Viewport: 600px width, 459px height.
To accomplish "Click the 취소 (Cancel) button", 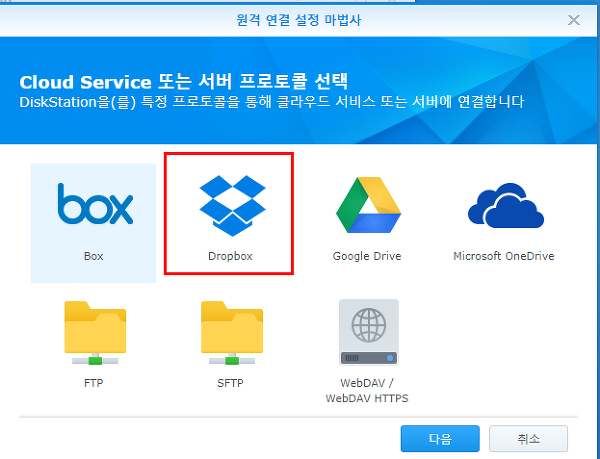I will coord(528,438).
